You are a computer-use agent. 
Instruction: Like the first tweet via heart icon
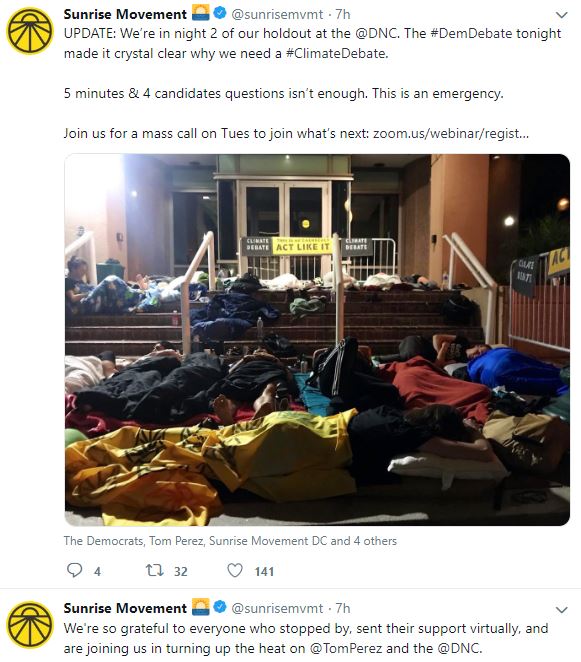235,570
